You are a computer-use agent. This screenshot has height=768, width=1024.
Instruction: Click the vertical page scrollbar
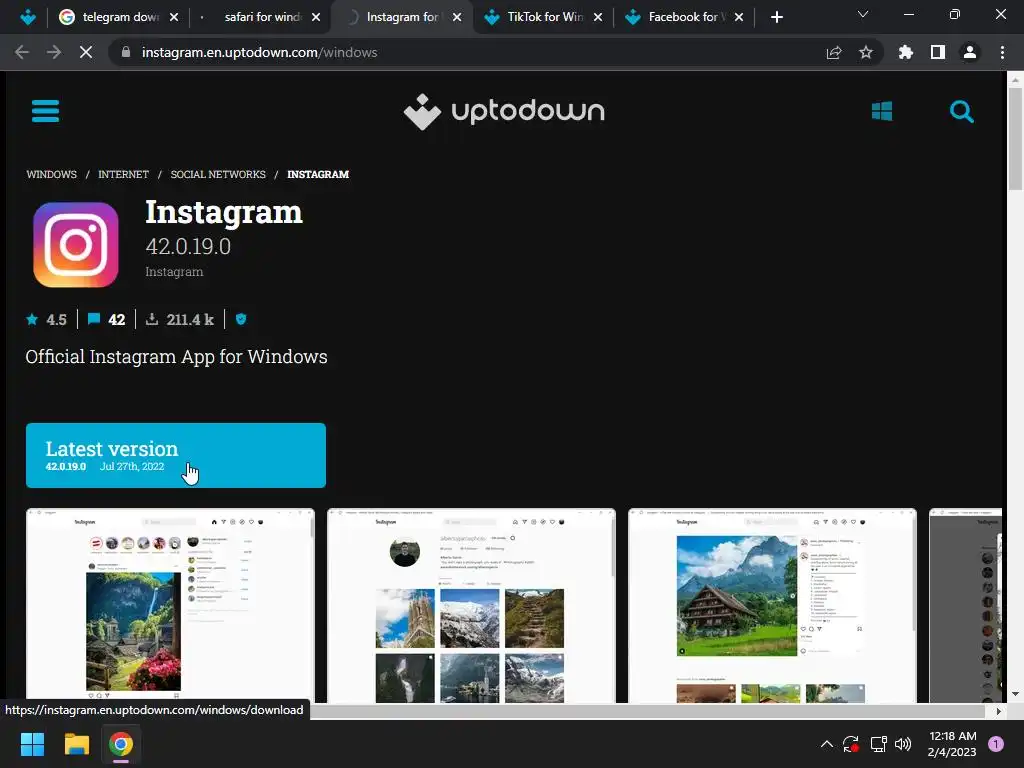[x=1015, y=137]
